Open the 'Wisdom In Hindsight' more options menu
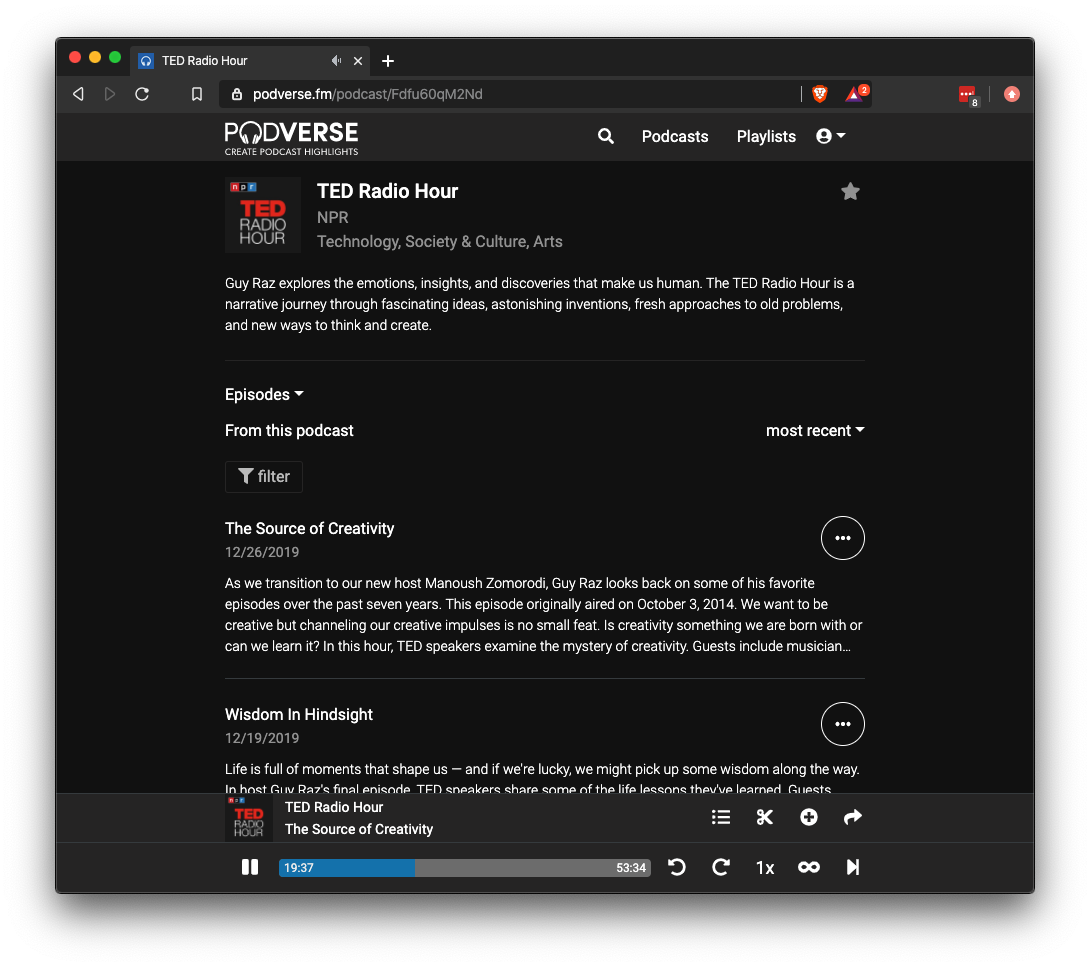Screen dimensions: 1090x967 pos(843,724)
